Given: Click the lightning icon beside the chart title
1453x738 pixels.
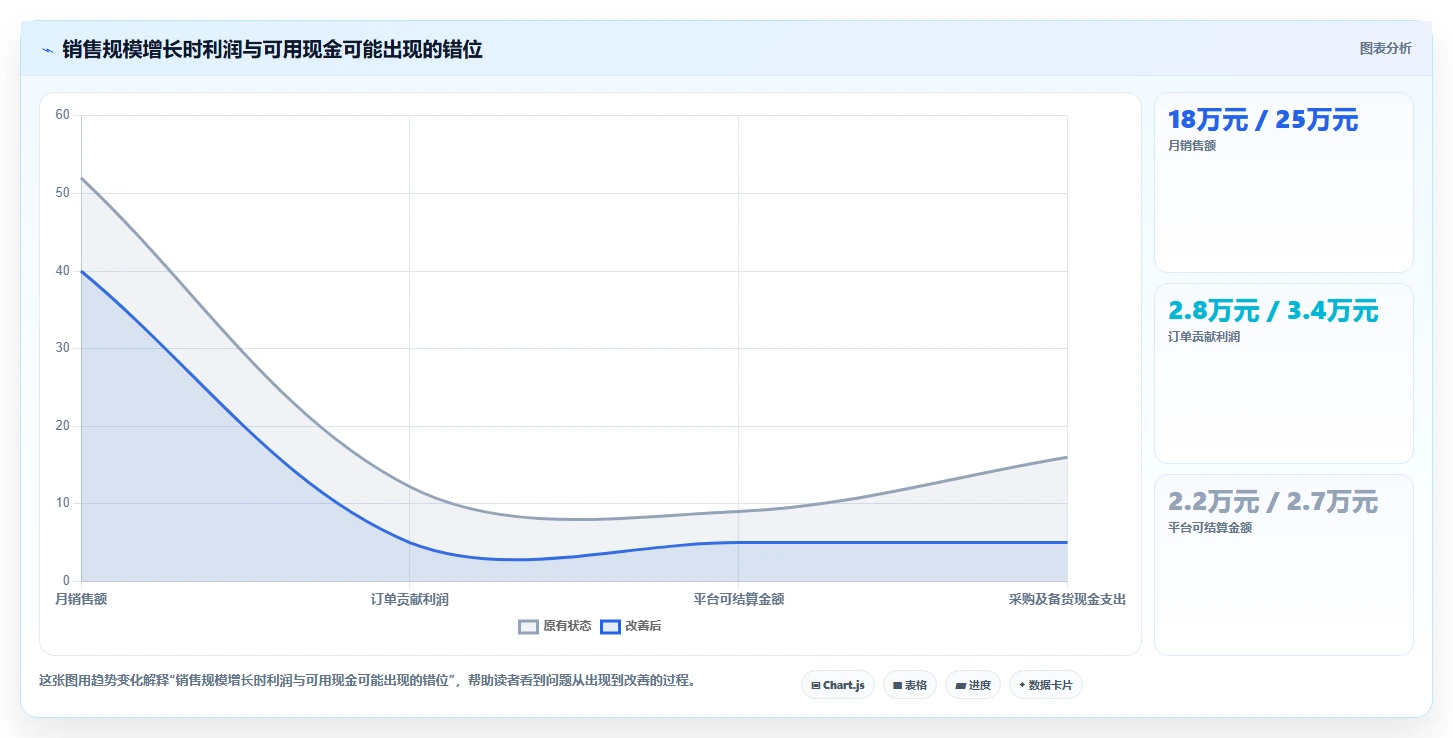Looking at the screenshot, I should click(47, 50).
